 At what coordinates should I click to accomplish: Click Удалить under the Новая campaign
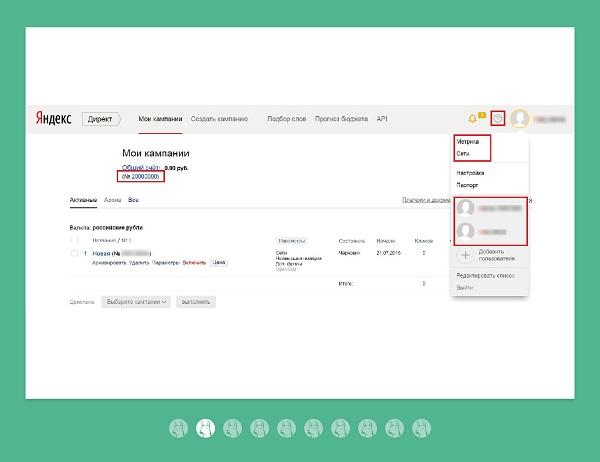[139, 263]
